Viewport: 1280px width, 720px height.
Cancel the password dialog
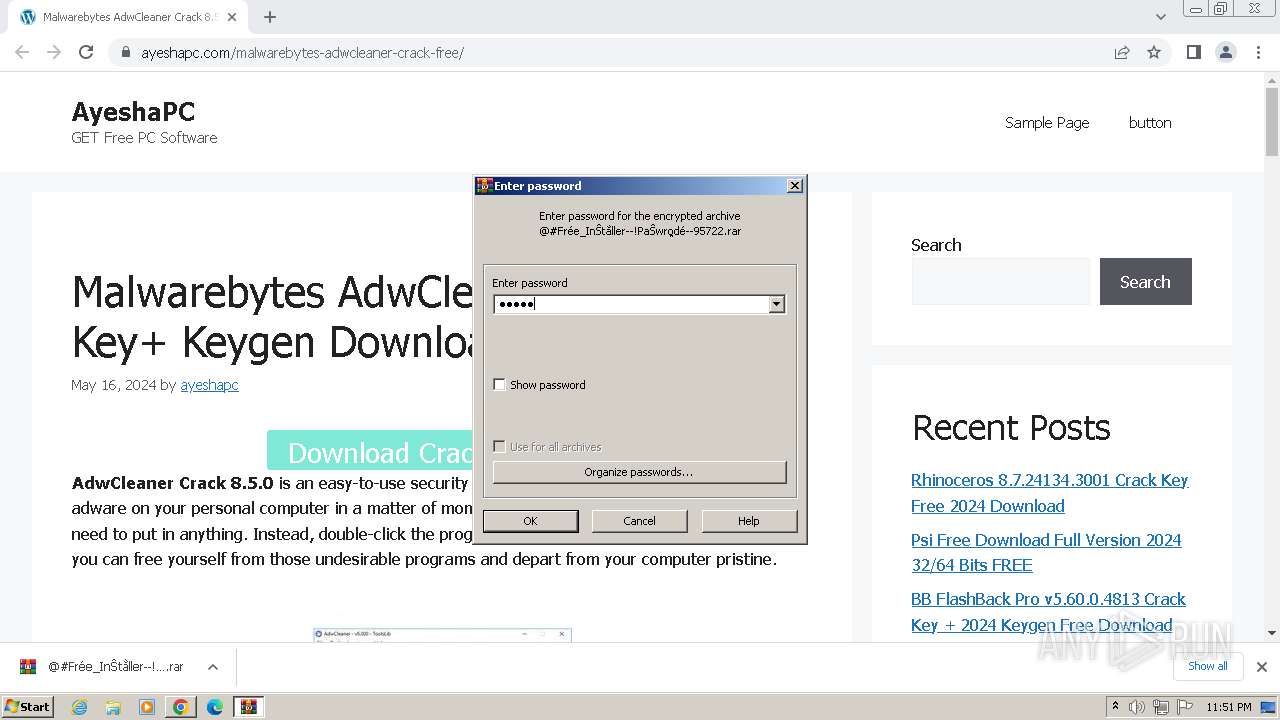[639, 521]
